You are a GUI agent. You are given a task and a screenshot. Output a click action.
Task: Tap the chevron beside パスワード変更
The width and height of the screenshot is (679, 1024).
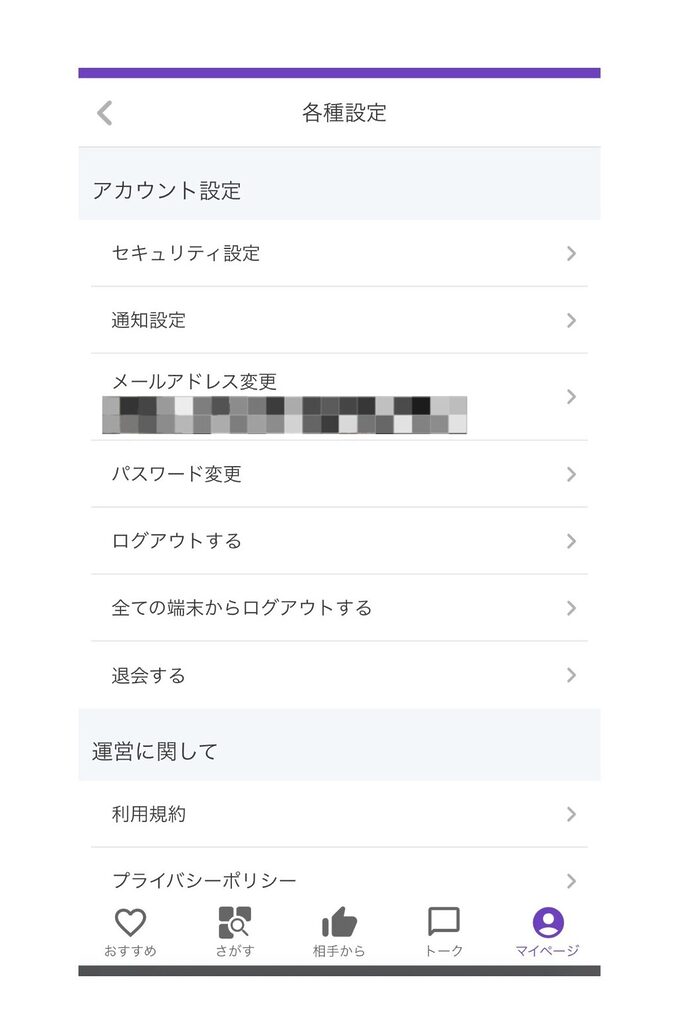pos(571,474)
